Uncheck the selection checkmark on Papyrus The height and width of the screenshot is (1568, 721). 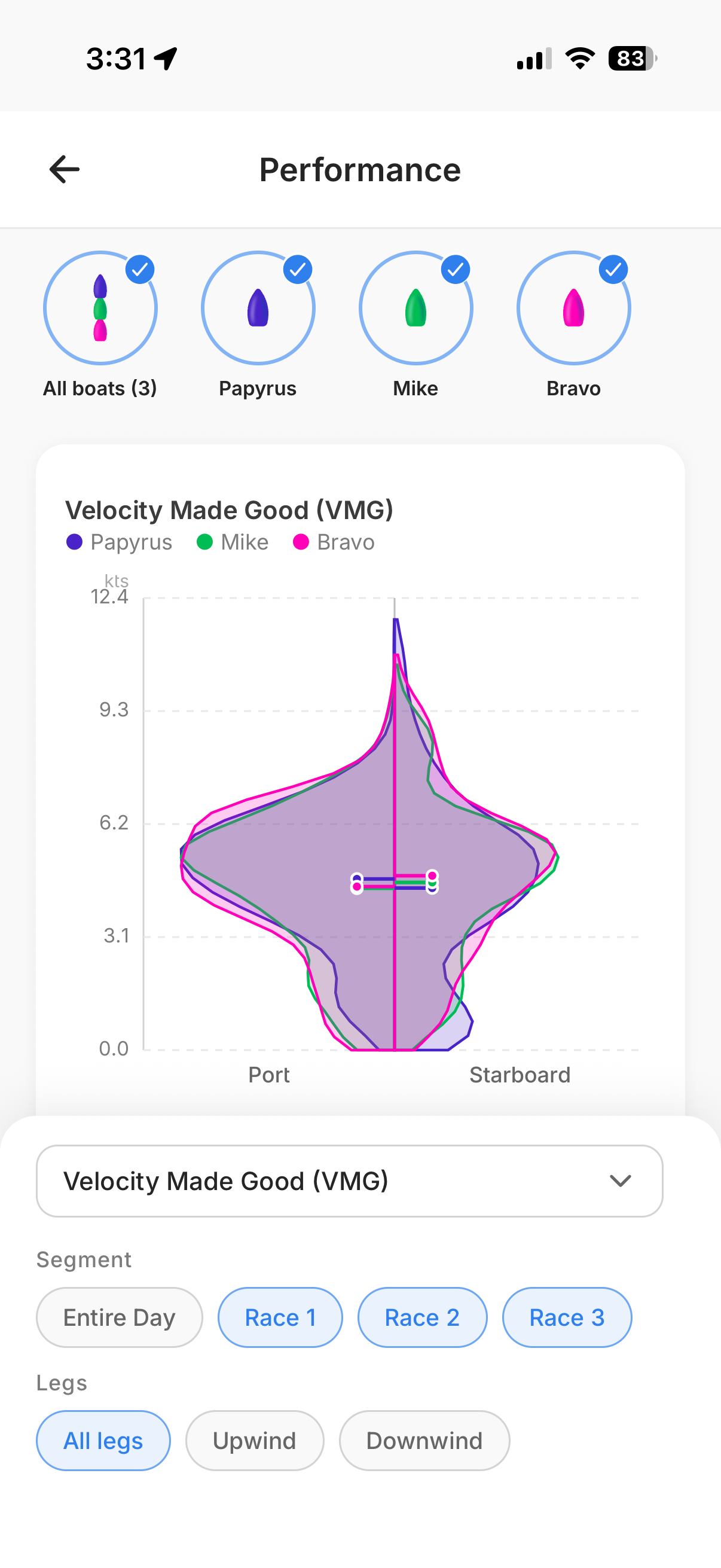pos(298,269)
